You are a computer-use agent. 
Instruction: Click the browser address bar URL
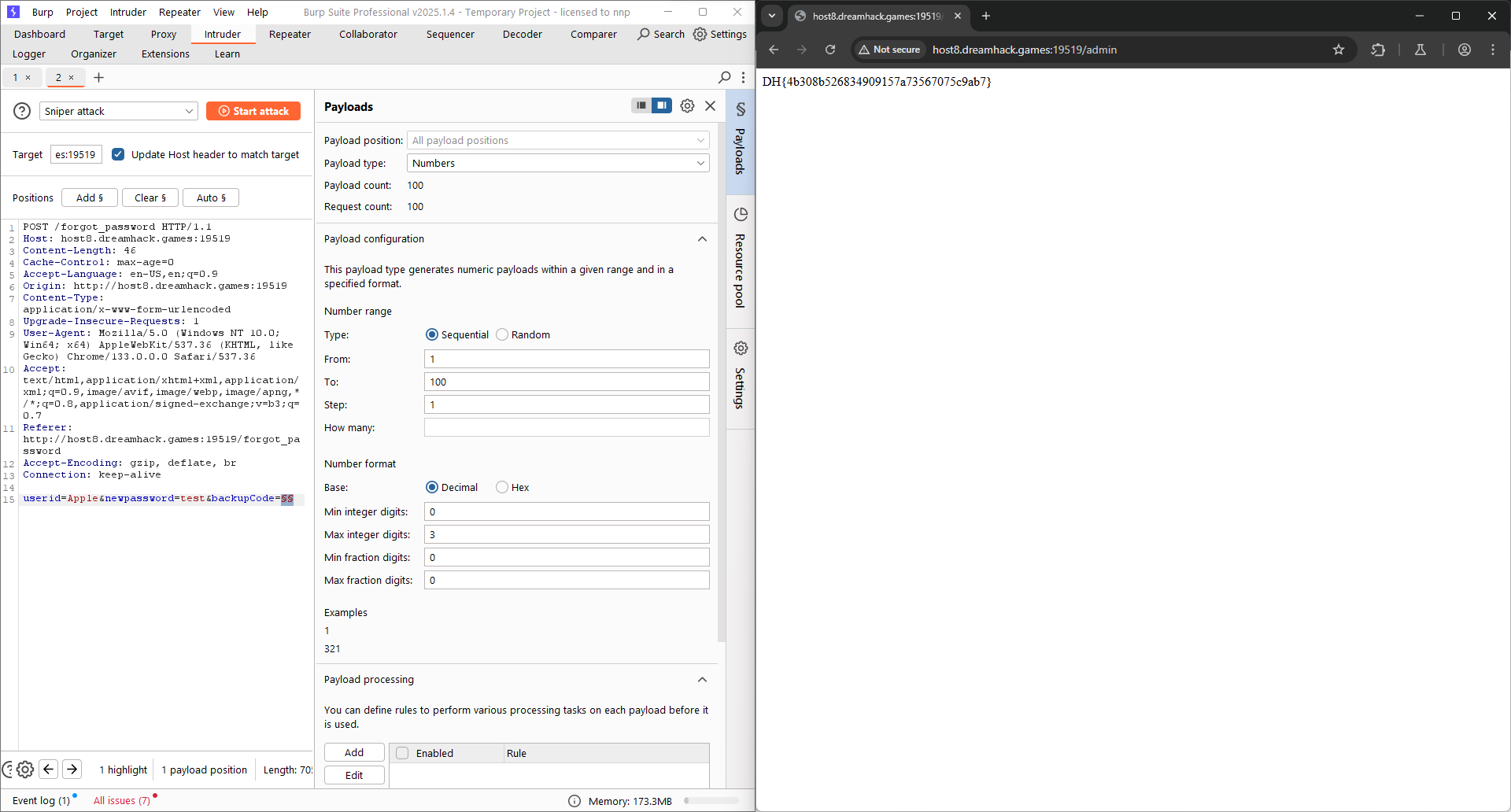pos(1024,50)
